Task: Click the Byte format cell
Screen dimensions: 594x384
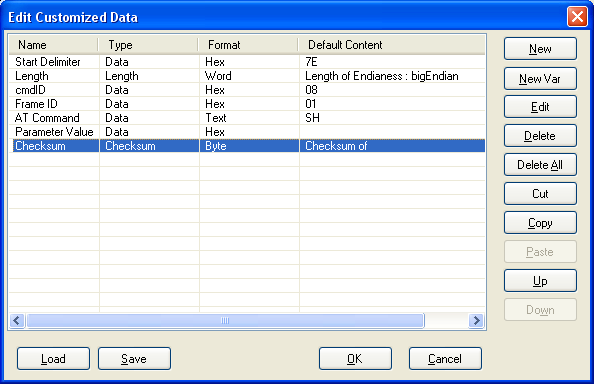Action: point(249,146)
